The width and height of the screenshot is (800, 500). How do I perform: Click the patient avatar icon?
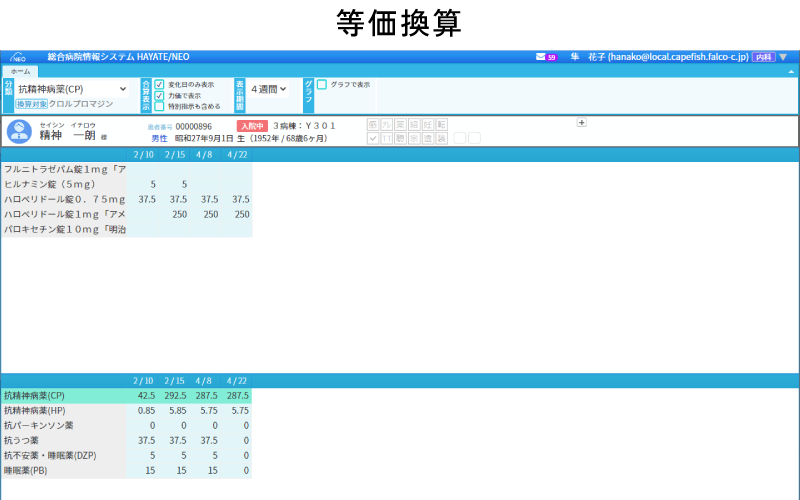(17, 131)
